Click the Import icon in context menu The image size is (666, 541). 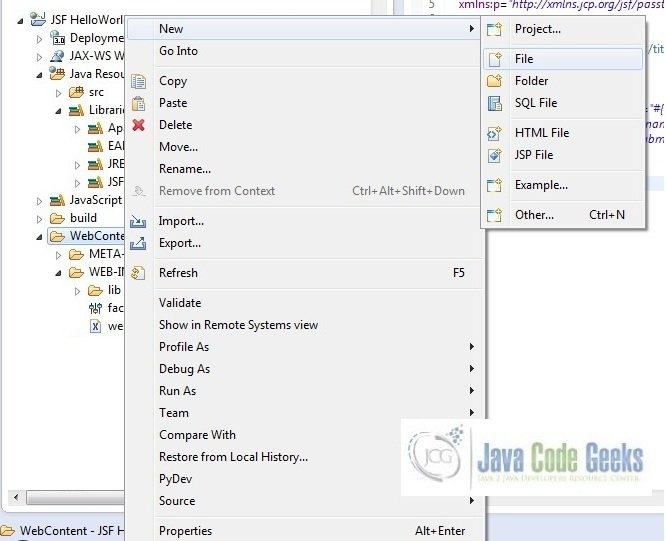138,221
